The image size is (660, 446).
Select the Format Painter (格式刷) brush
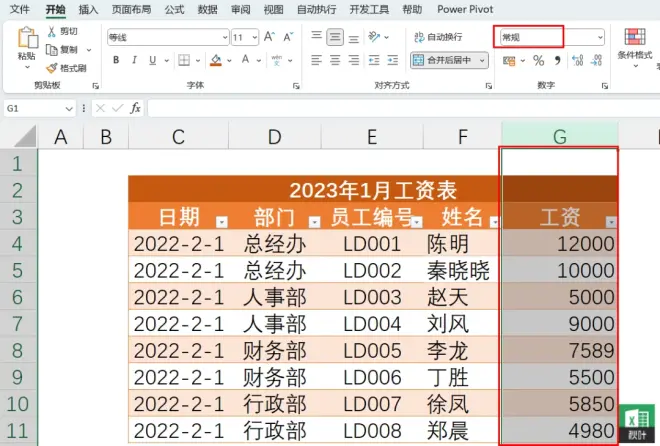click(x=51, y=68)
